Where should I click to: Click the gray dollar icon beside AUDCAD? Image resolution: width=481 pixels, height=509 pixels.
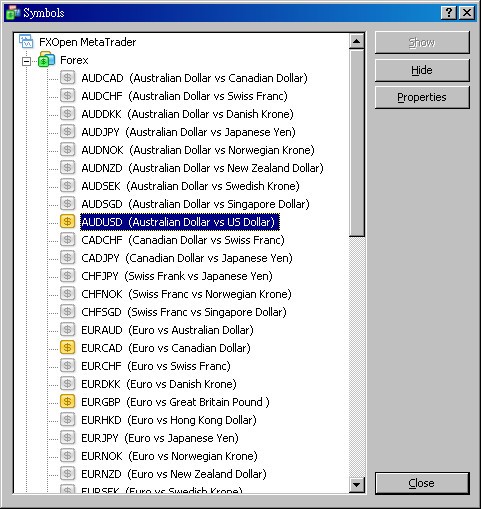coord(67,78)
